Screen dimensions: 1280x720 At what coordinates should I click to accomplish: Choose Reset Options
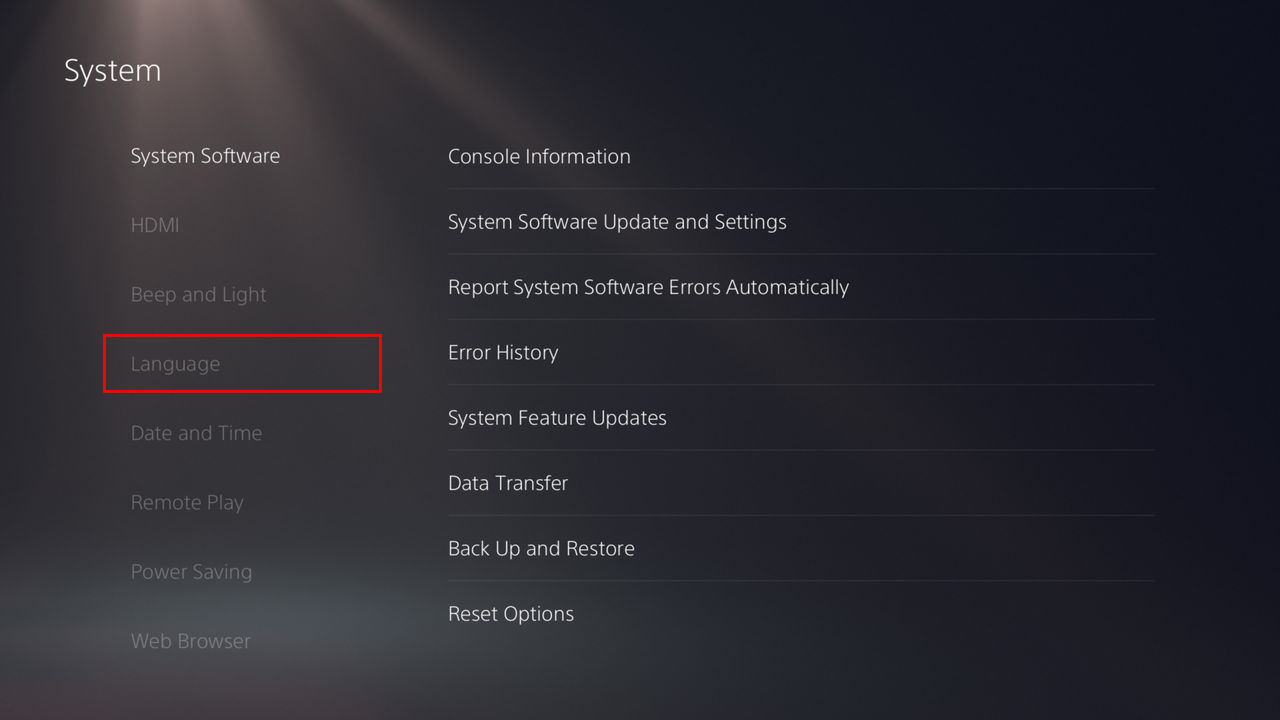point(511,614)
